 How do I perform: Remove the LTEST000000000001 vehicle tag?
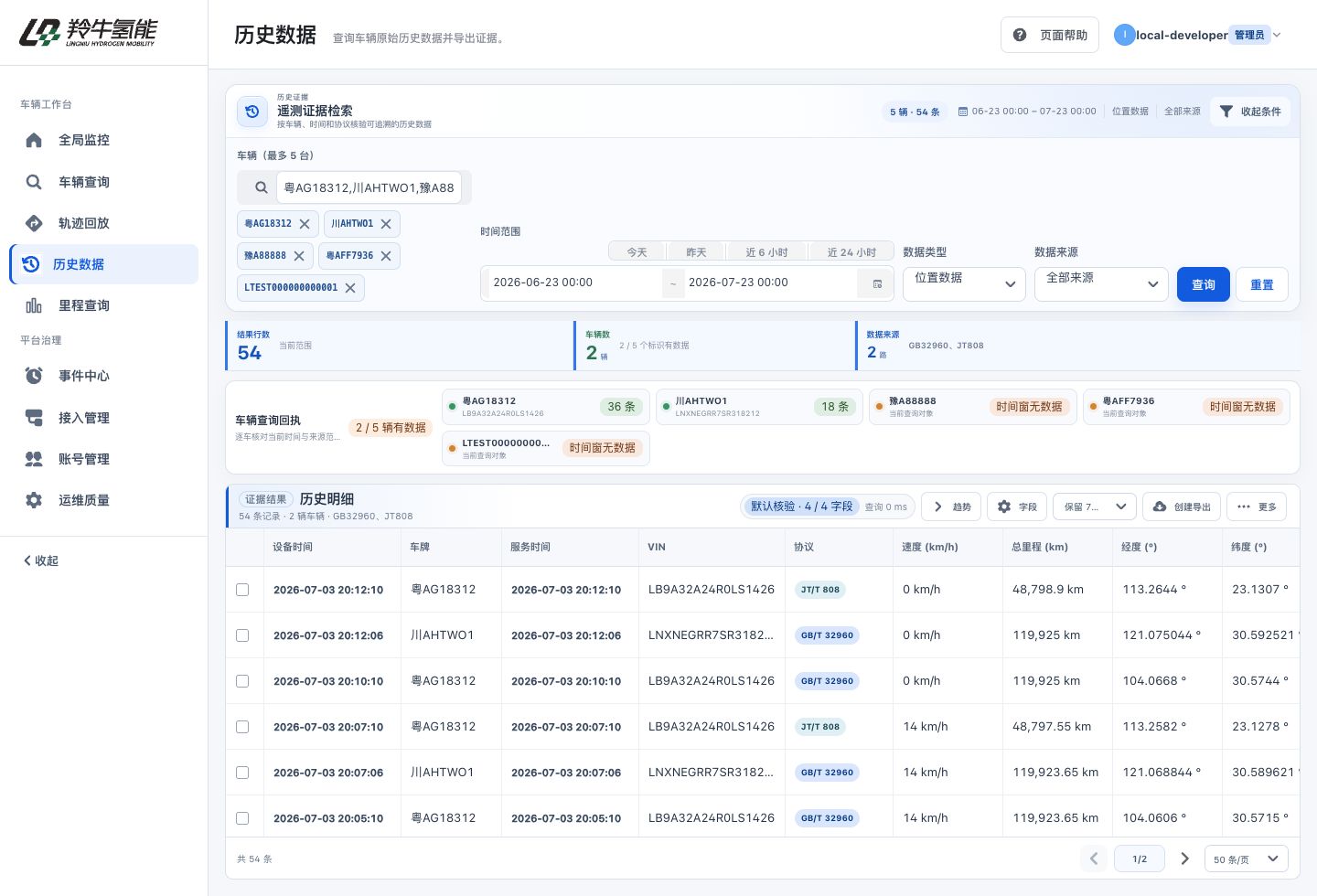(x=350, y=288)
